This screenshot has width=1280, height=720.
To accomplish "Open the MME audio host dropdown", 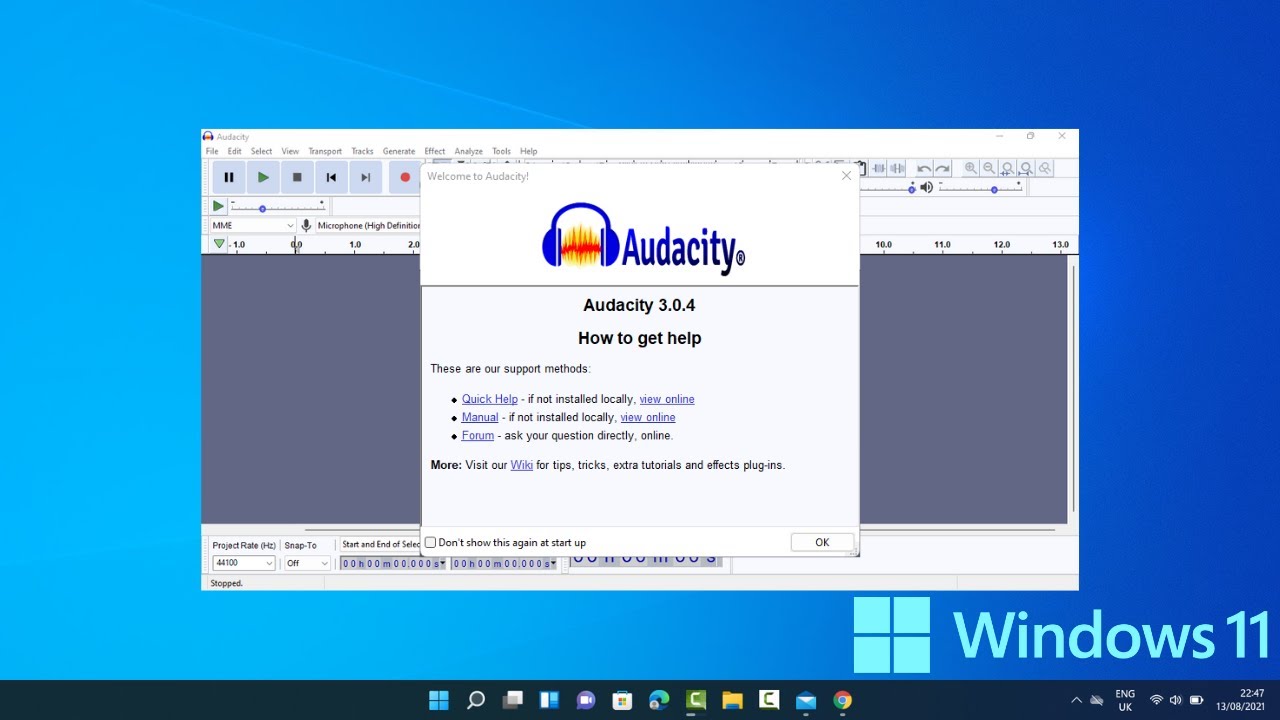I will point(253,226).
